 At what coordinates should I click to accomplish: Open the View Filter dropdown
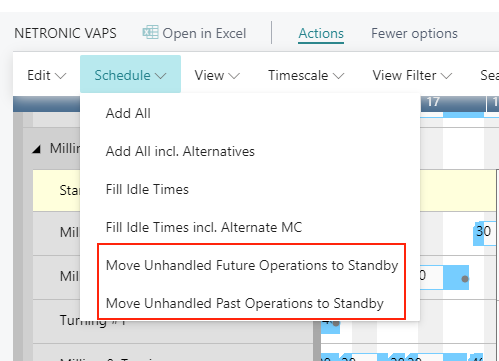412,75
